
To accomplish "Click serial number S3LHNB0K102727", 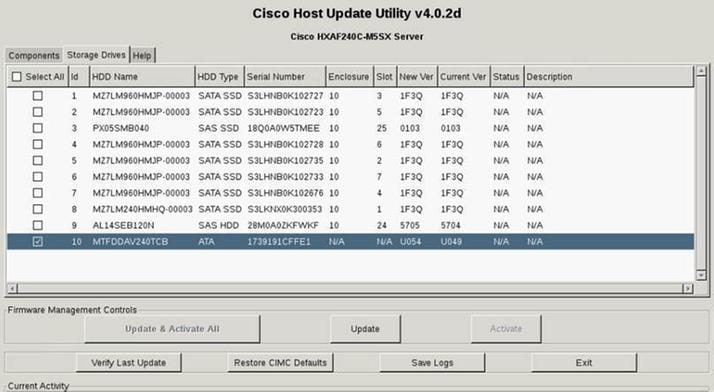I will (285, 96).
